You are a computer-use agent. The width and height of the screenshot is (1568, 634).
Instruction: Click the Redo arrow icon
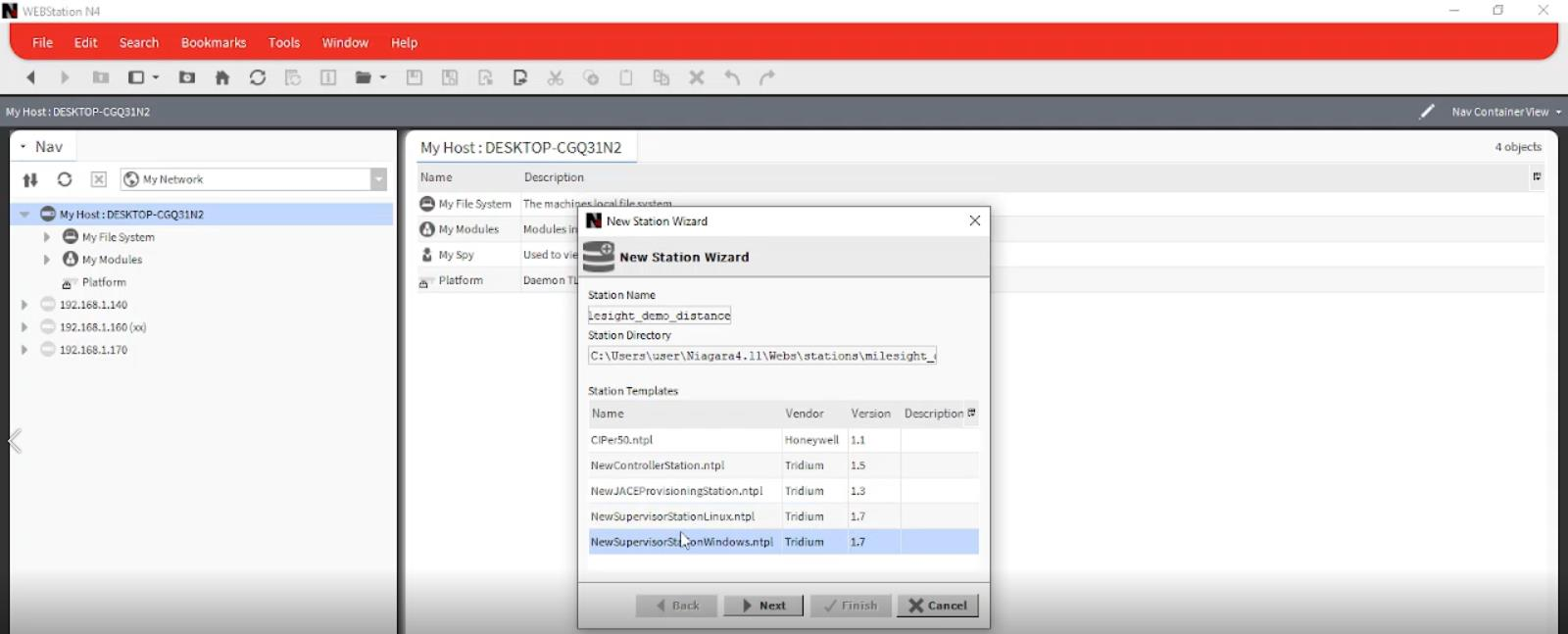(x=767, y=77)
